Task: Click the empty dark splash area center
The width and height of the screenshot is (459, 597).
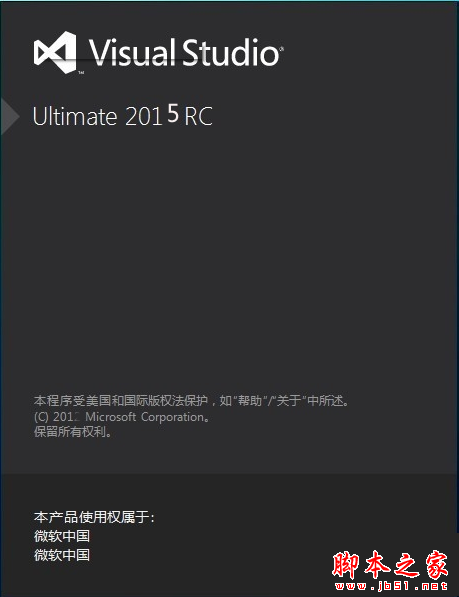Action: (228, 259)
